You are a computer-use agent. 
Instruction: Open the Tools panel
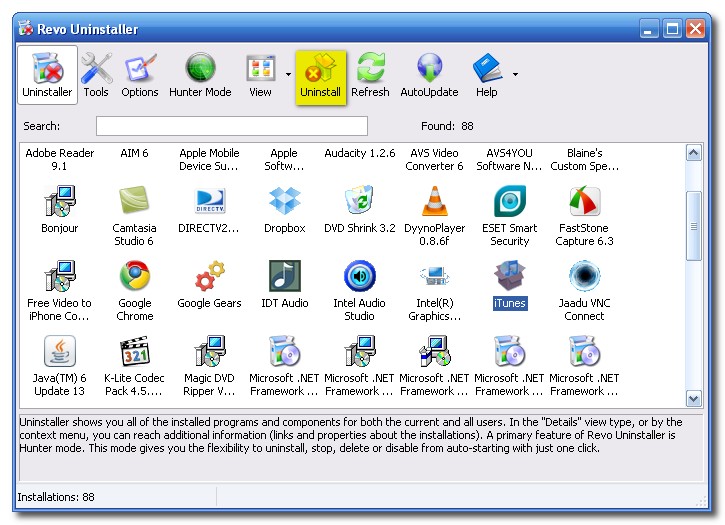(x=96, y=75)
